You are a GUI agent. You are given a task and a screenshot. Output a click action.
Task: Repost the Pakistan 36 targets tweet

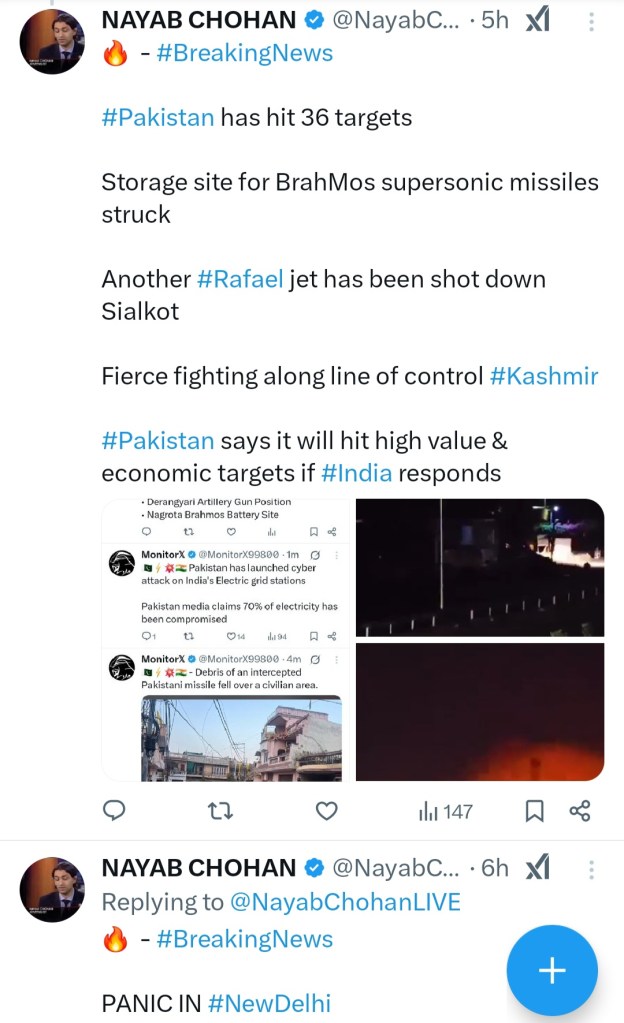pyautogui.click(x=221, y=811)
